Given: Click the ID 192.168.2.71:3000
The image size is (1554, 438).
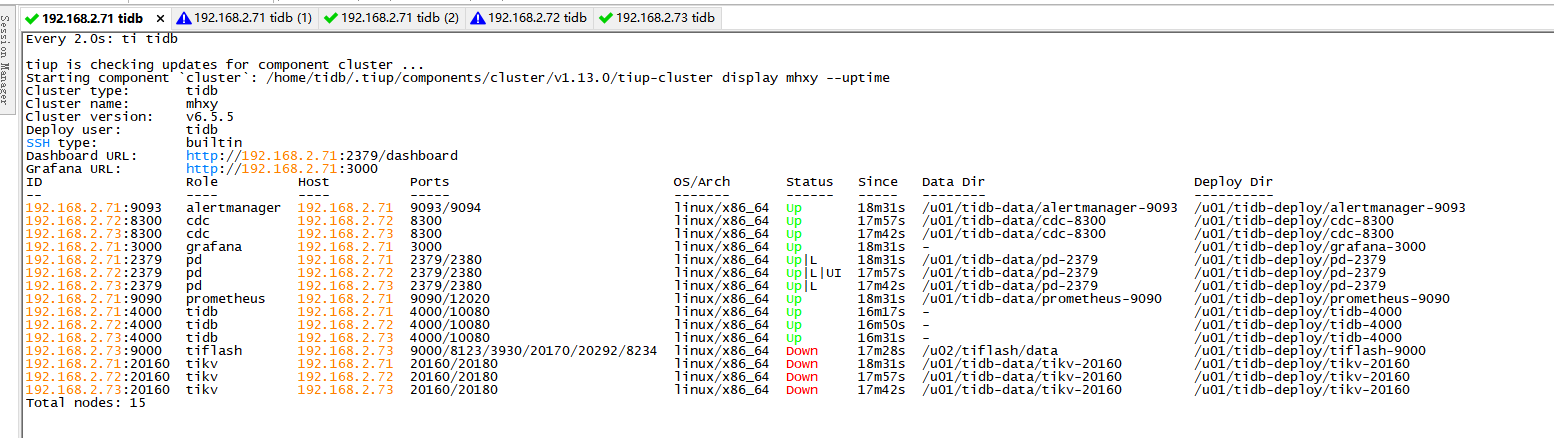Looking at the screenshot, I should pyautogui.click(x=94, y=247).
